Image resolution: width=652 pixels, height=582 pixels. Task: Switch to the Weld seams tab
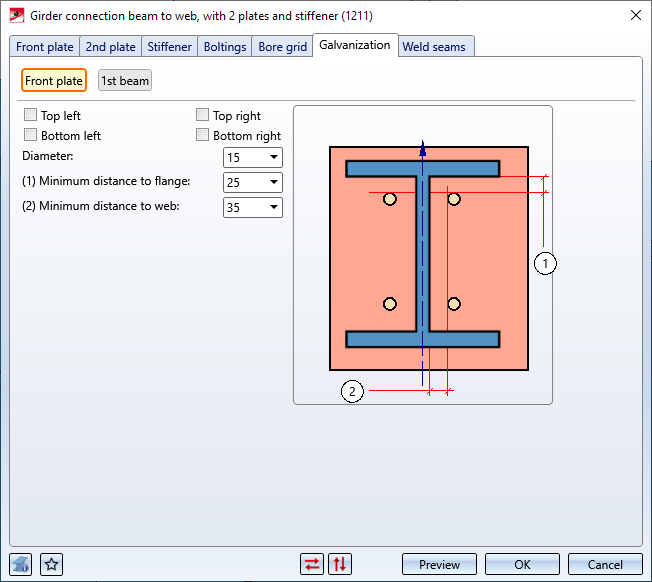pos(434,47)
